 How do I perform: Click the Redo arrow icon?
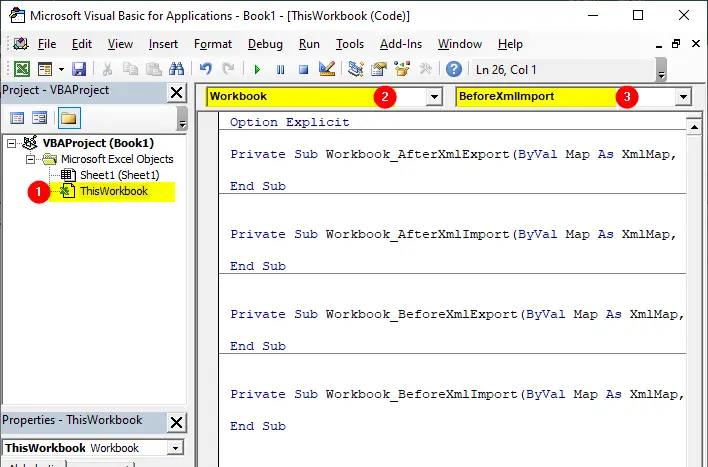click(x=228, y=69)
